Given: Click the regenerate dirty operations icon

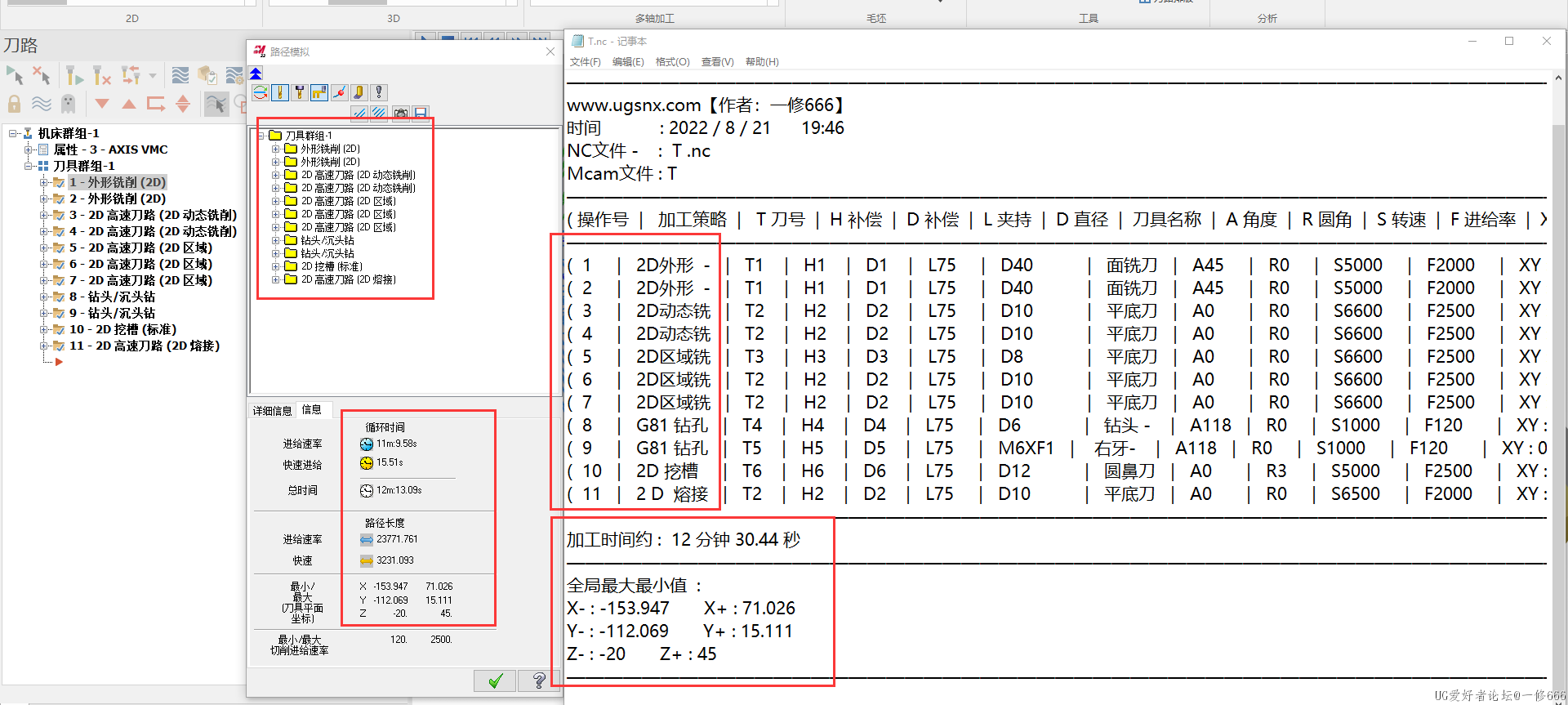Looking at the screenshot, I should click(x=102, y=76).
